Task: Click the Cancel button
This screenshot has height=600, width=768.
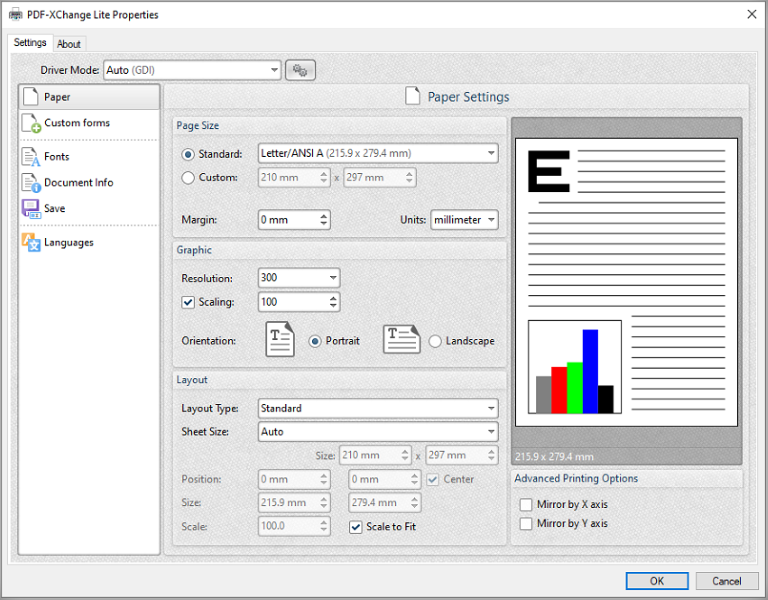Action: 727,581
